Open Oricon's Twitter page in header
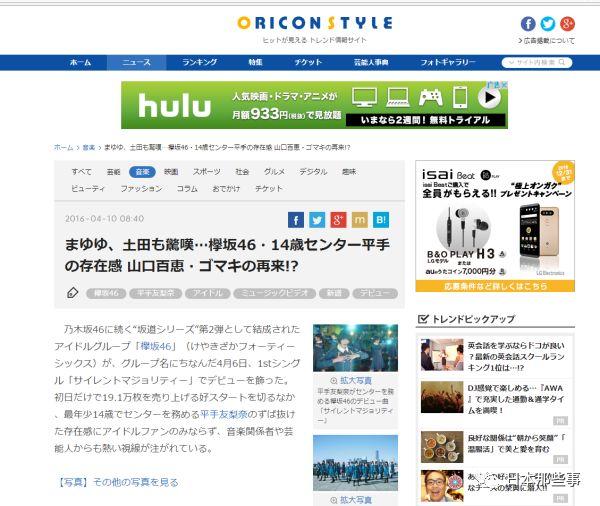 pos(547,24)
